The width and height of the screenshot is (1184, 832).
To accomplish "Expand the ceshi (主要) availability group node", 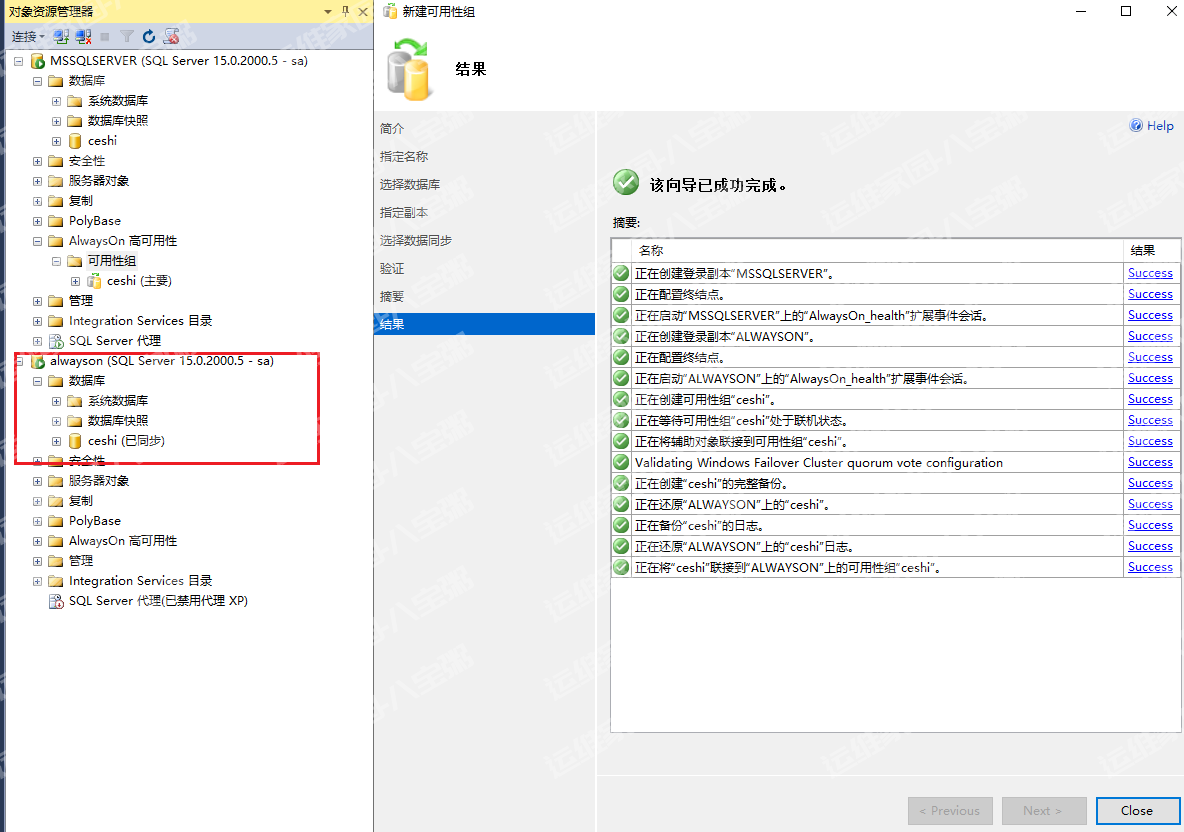I will (75, 281).
